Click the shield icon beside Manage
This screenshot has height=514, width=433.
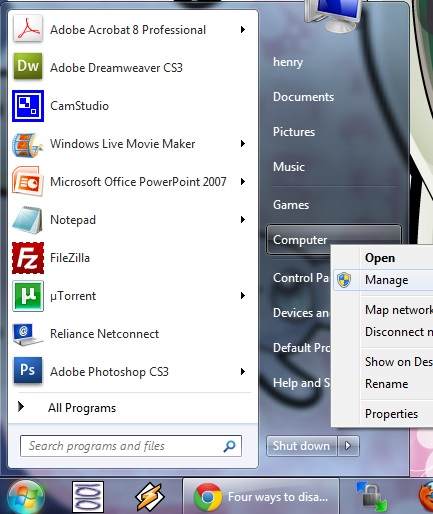tap(344, 280)
